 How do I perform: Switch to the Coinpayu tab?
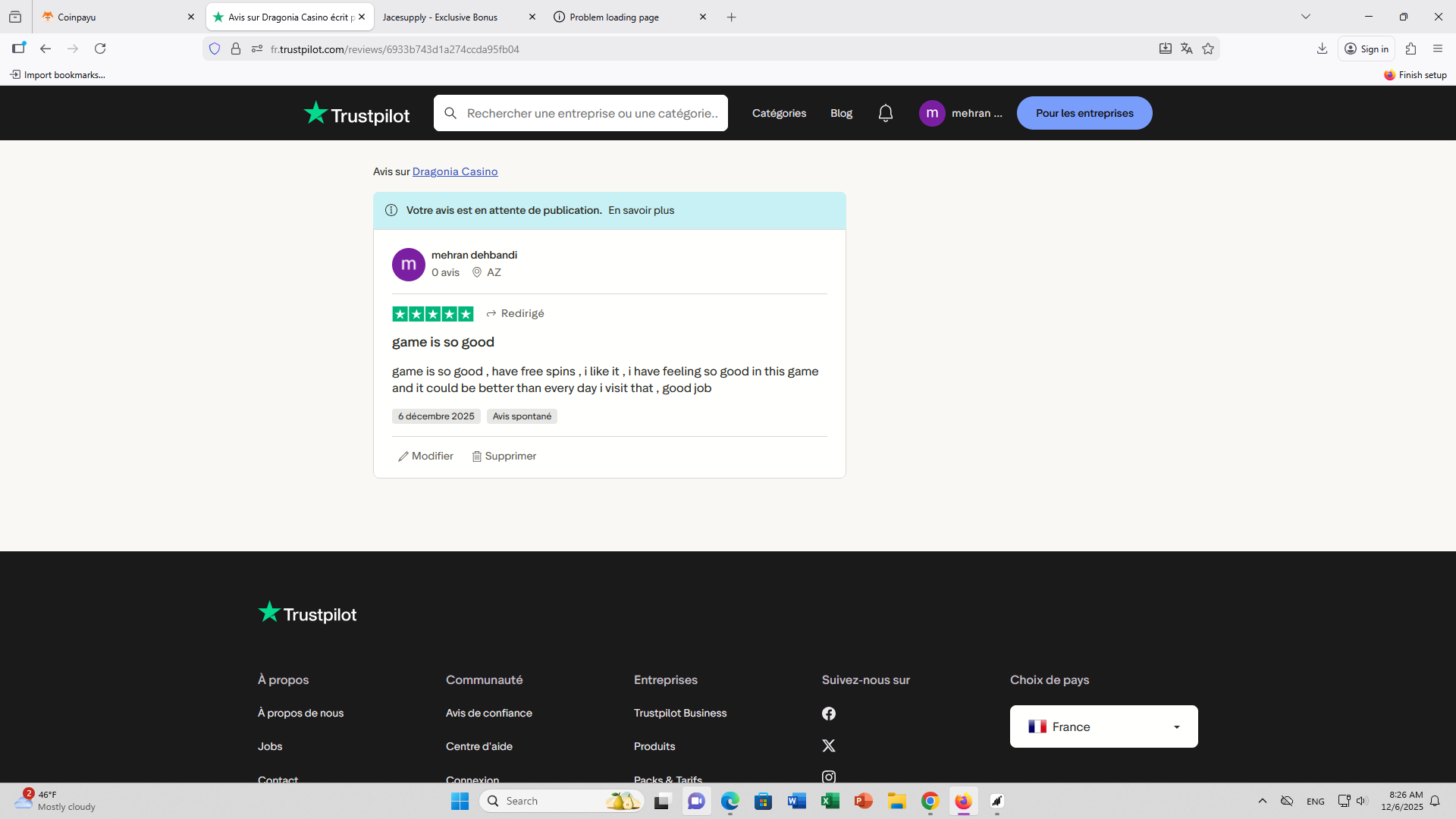tap(114, 17)
